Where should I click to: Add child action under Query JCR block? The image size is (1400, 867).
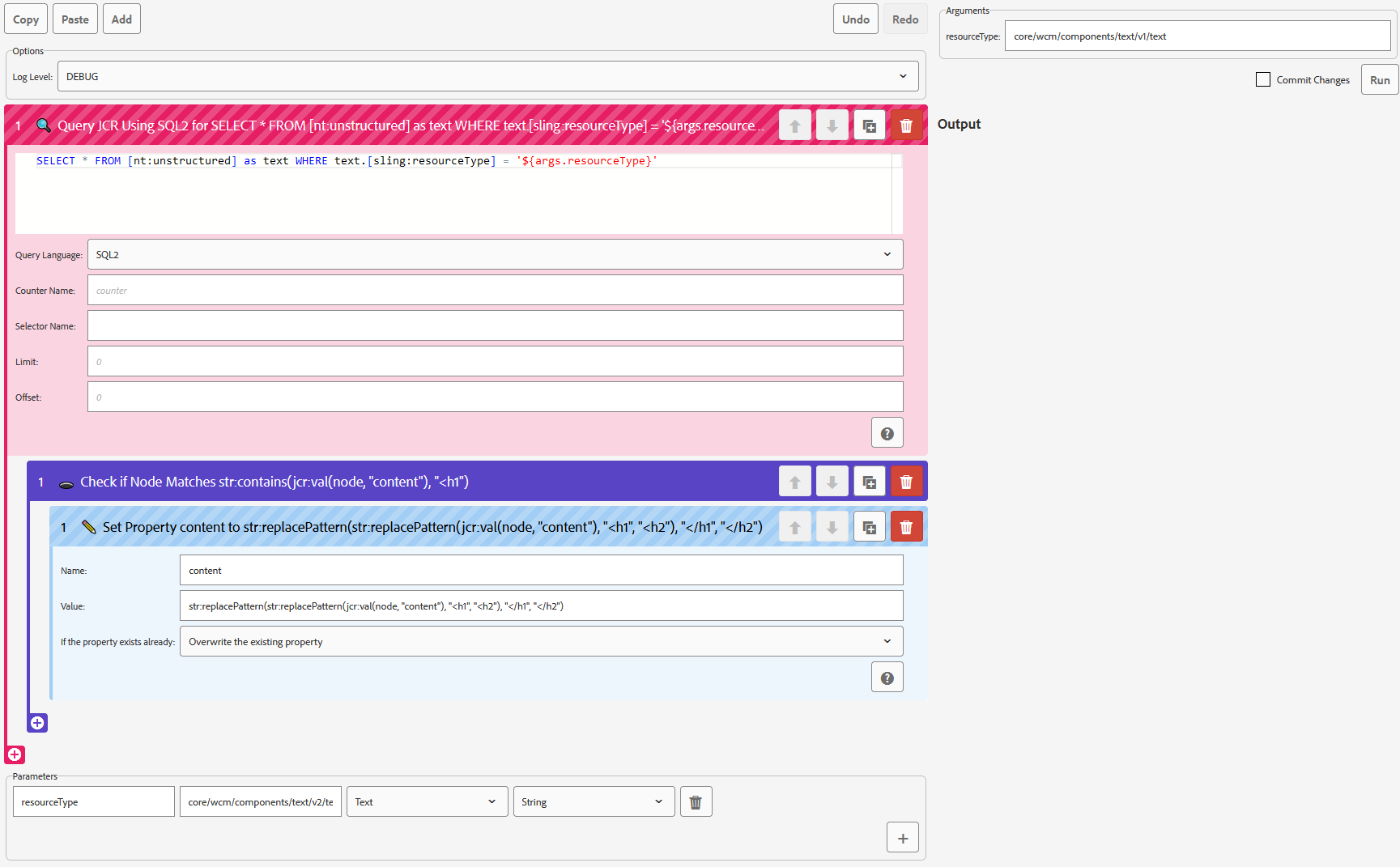point(15,754)
